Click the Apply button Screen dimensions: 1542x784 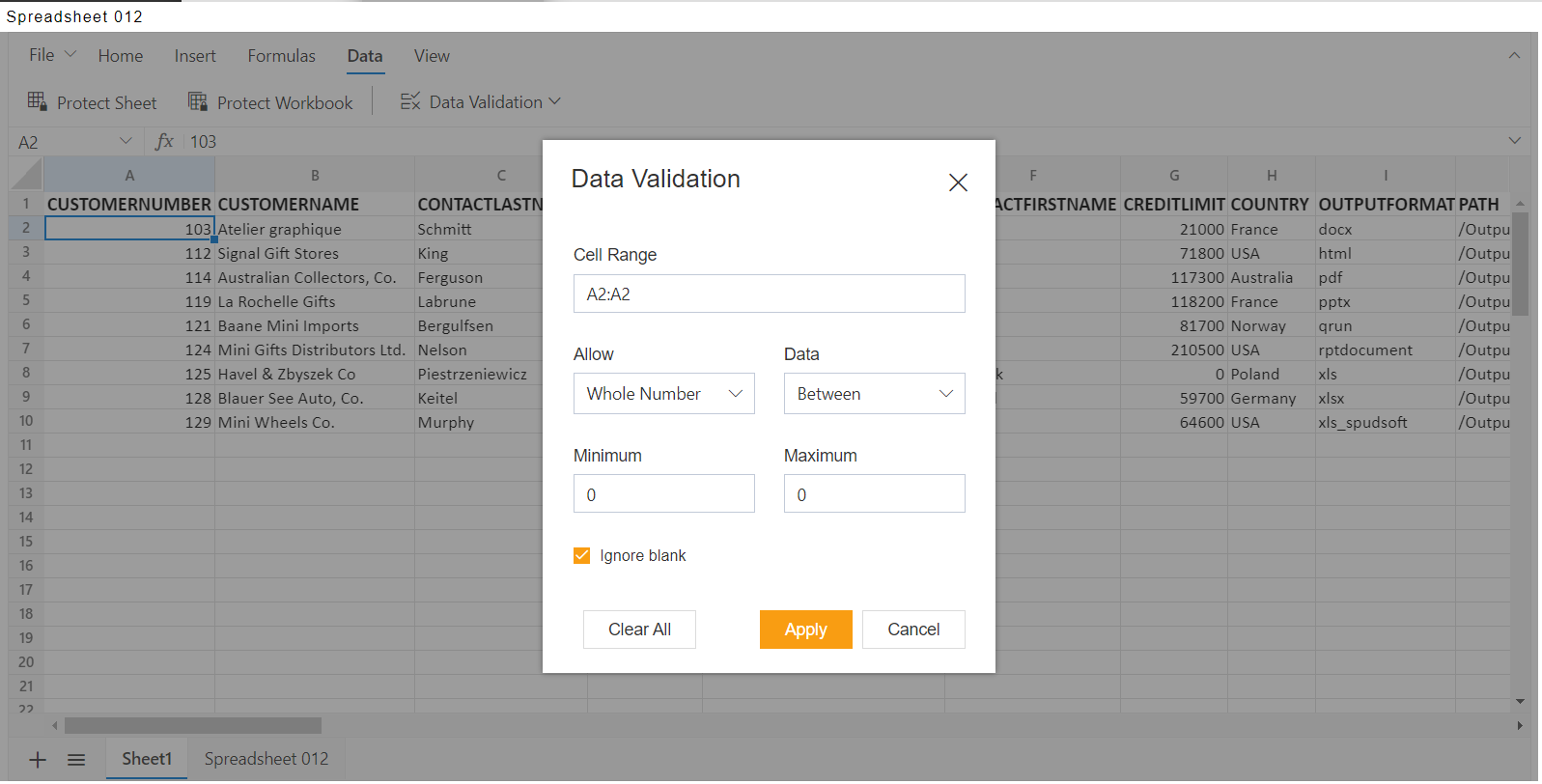coord(806,630)
